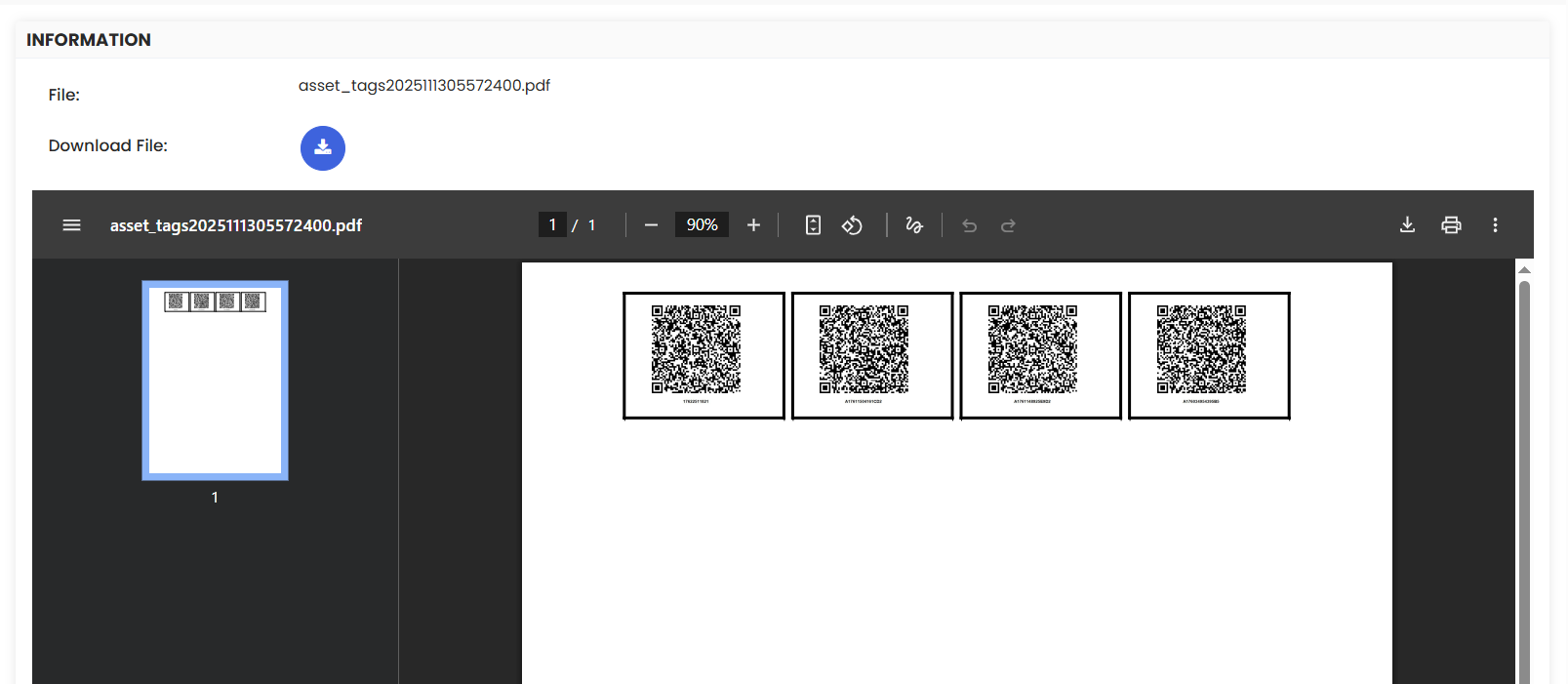
Task: Click the file name asset_tags2025111305572400.pdf text
Action: tap(424, 86)
